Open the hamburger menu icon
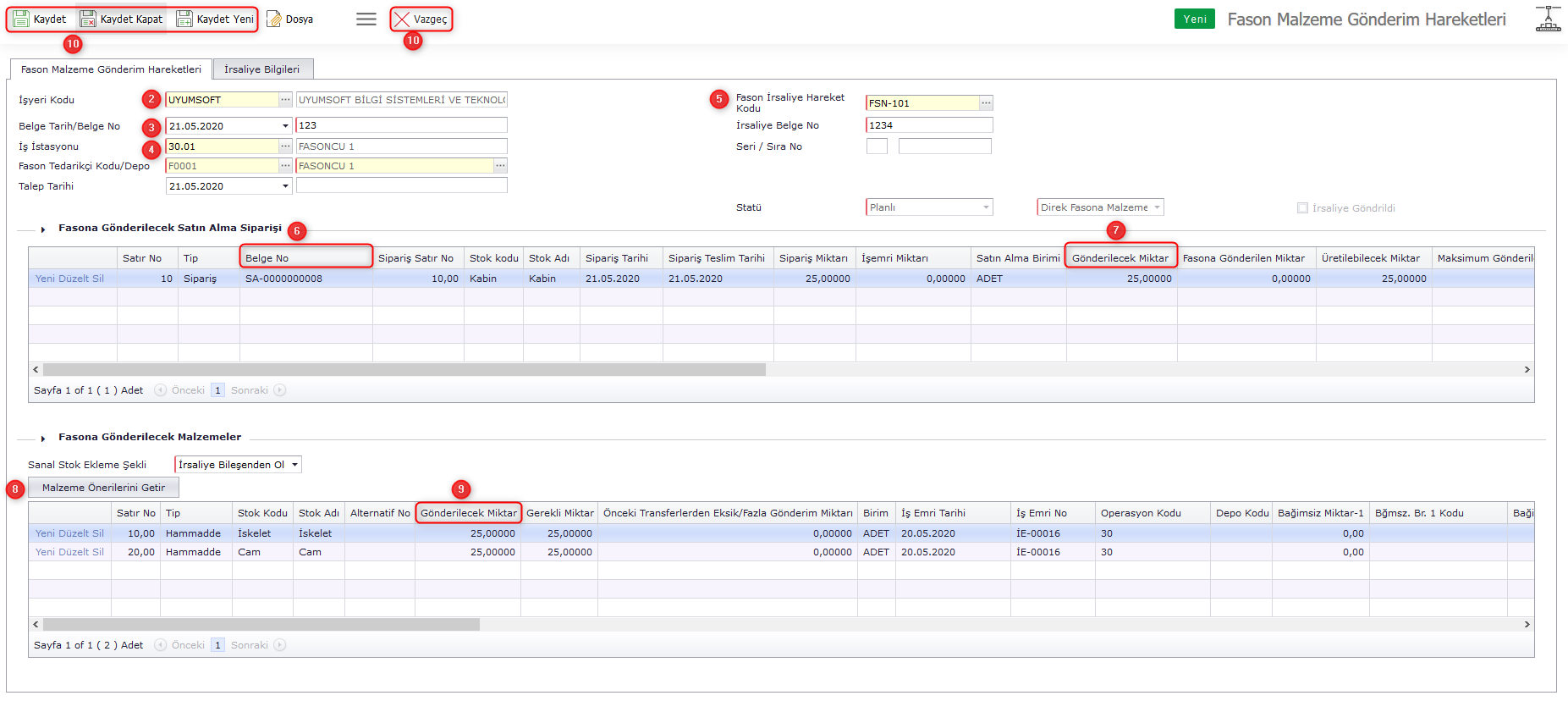The width and height of the screenshot is (1568, 701). [x=366, y=19]
